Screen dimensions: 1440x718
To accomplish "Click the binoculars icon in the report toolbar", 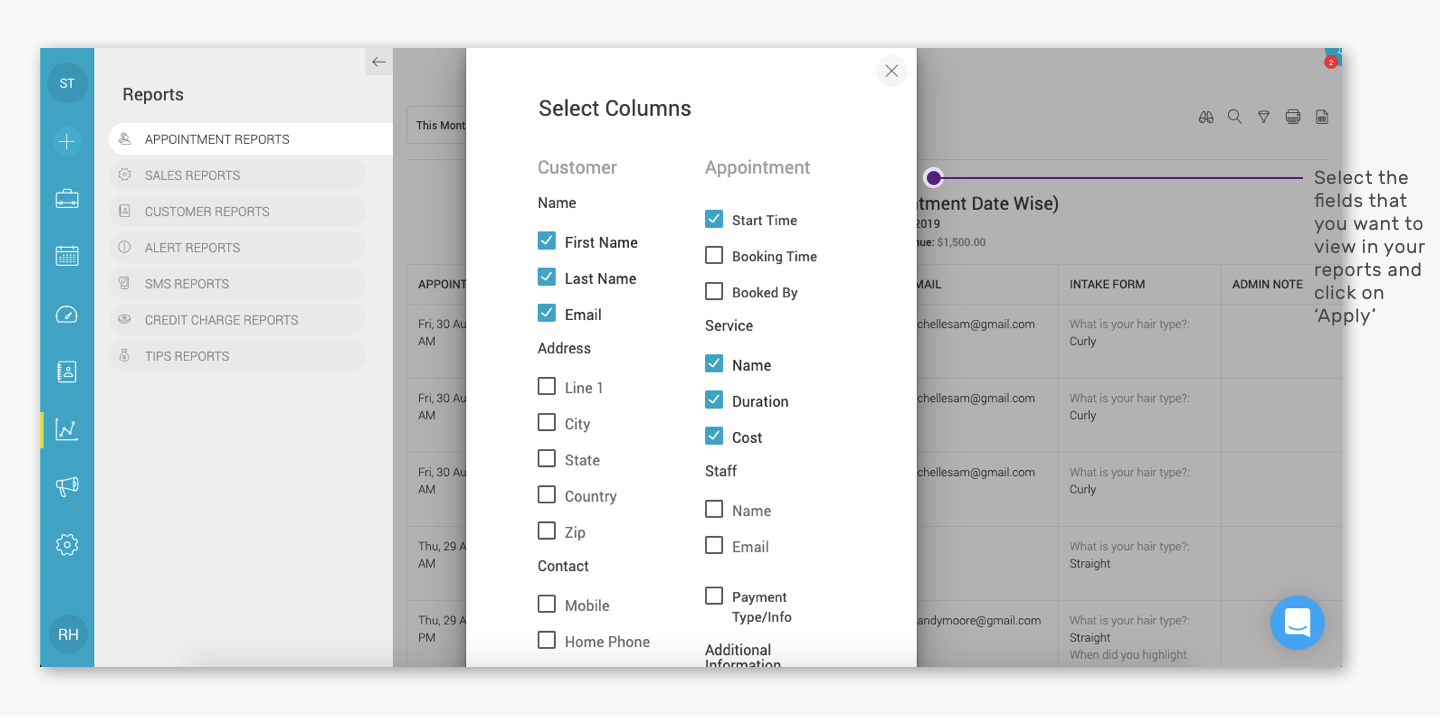I will [x=1206, y=117].
